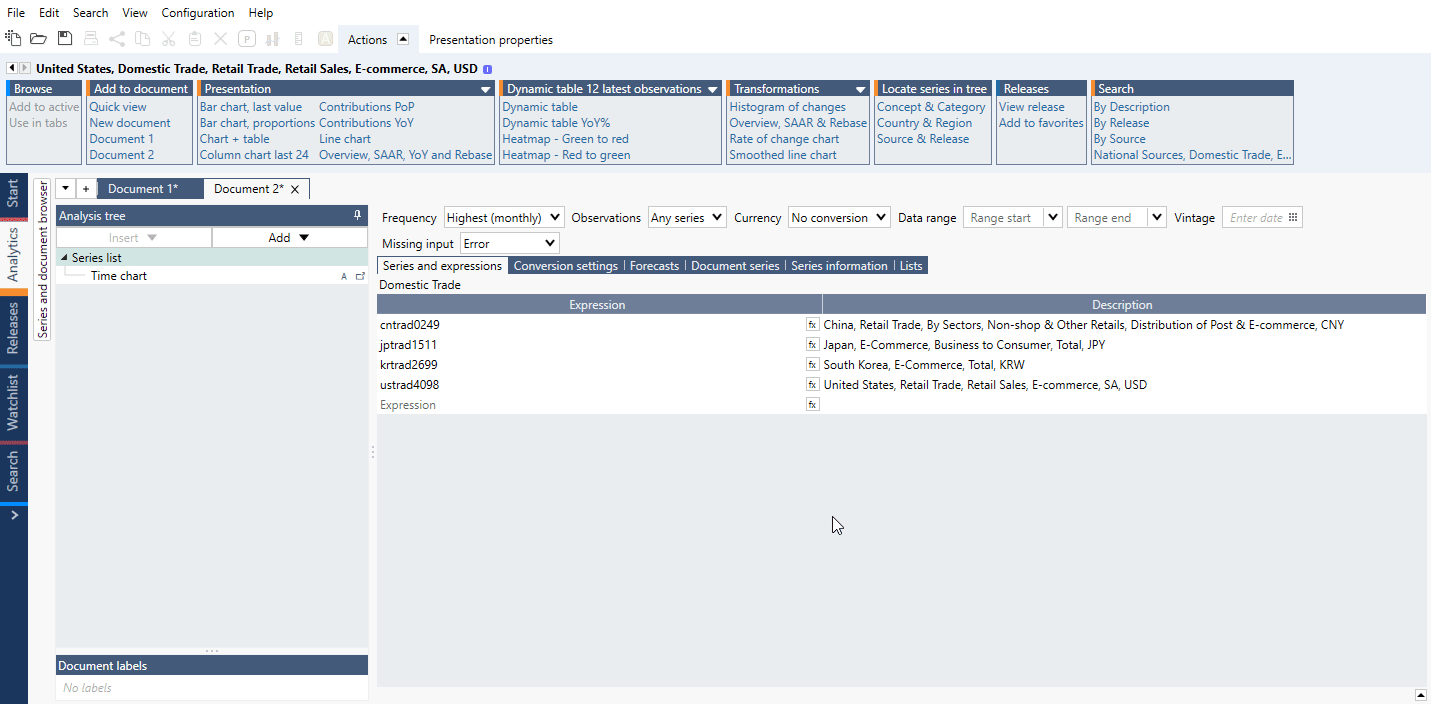
Task: Click Search By Description link
Action: pyautogui.click(x=1131, y=107)
